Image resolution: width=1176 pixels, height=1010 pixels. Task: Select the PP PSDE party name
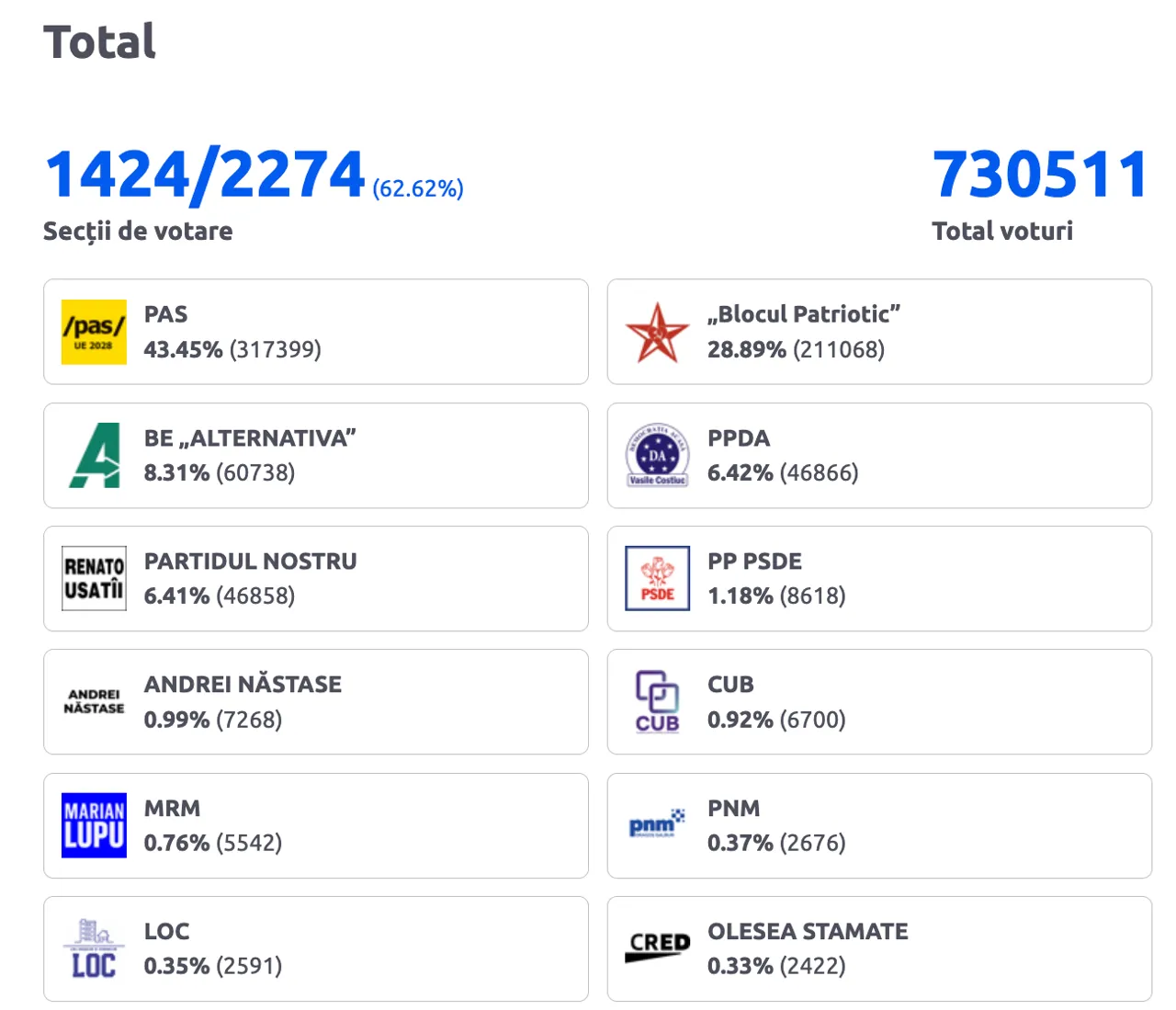coord(754,561)
